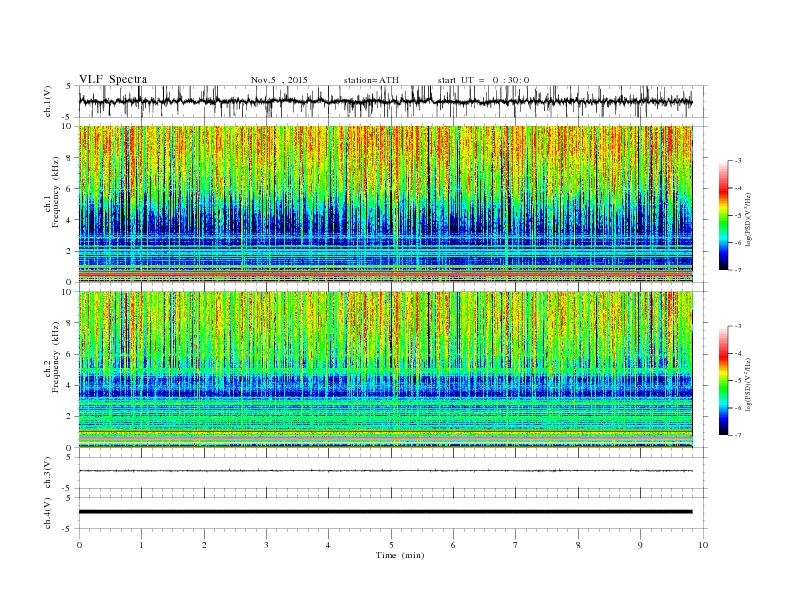Click the 'ch.1(V)' axis label
Viewport: 792px width, 612px height.
click(48, 103)
